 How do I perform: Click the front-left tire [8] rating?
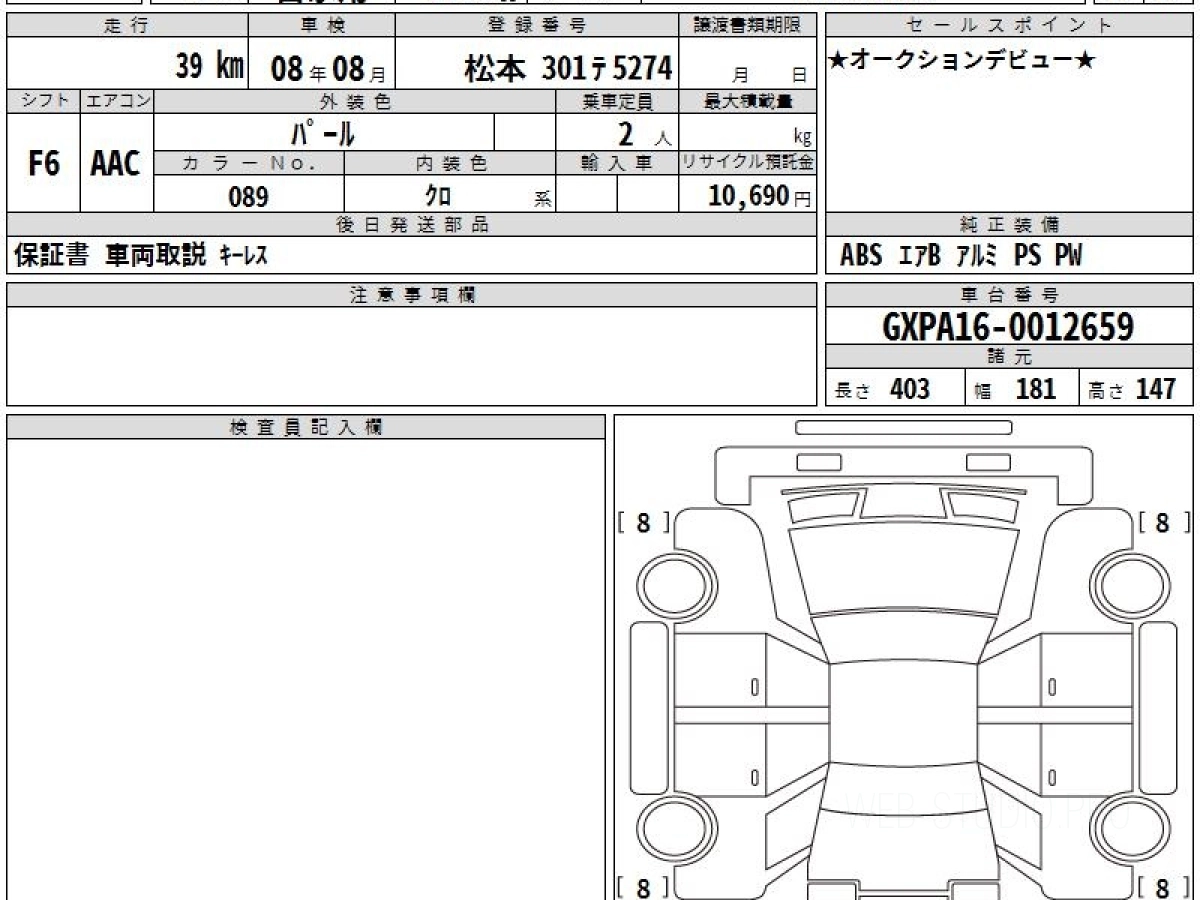tap(644, 522)
